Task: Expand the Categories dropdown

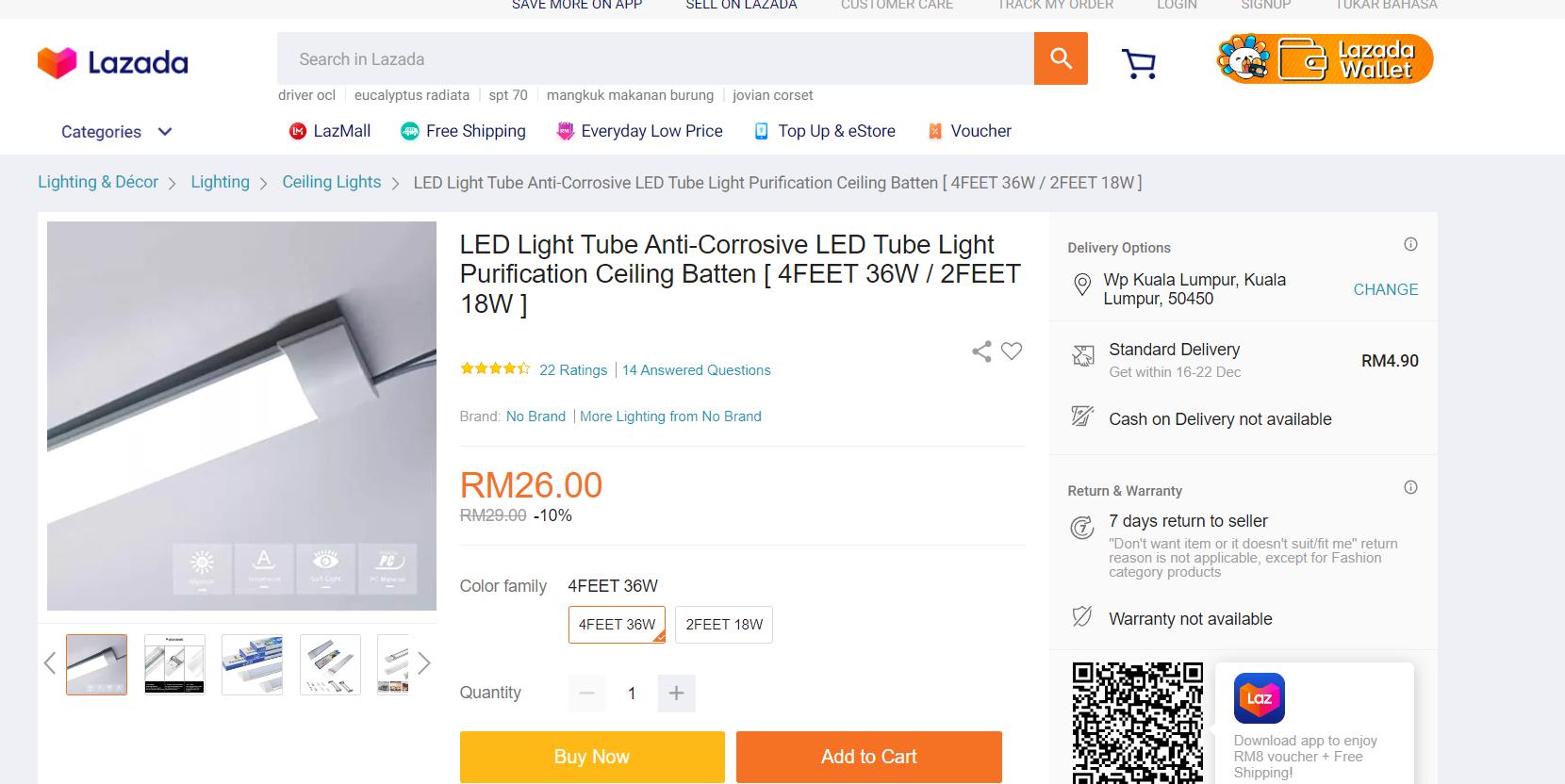Action: click(116, 132)
